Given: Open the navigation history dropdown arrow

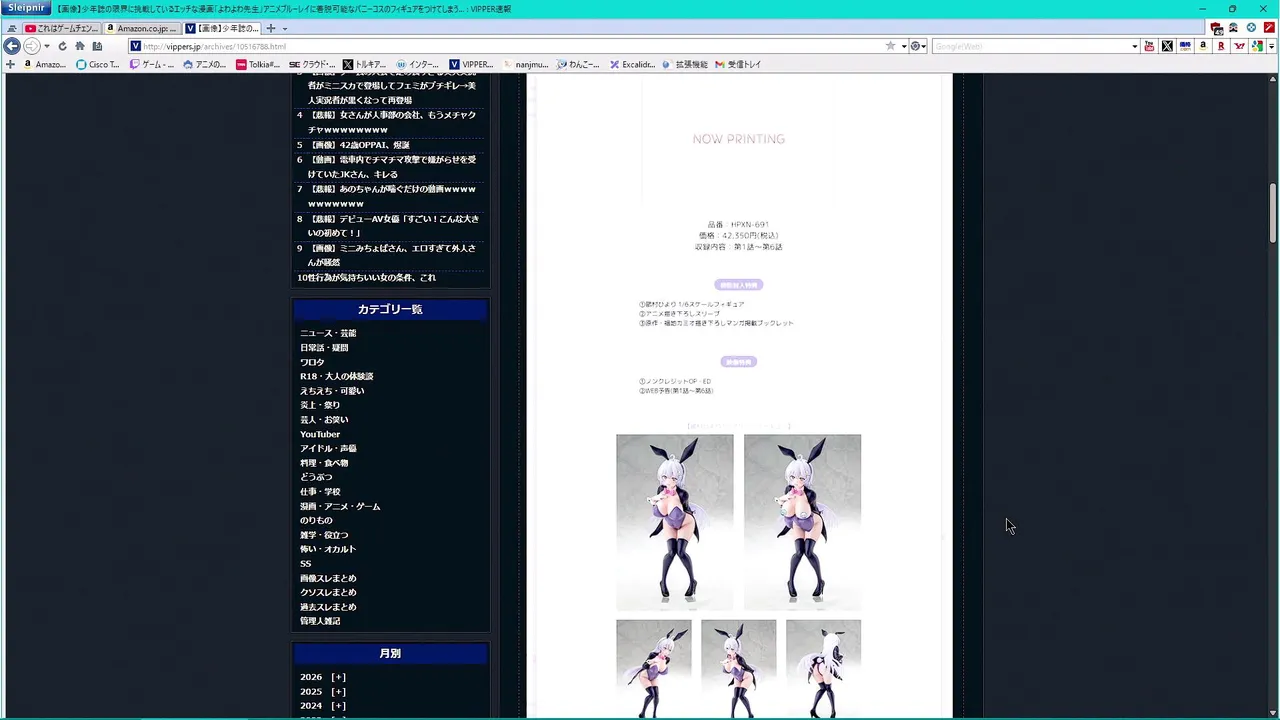Looking at the screenshot, I should 46,46.
